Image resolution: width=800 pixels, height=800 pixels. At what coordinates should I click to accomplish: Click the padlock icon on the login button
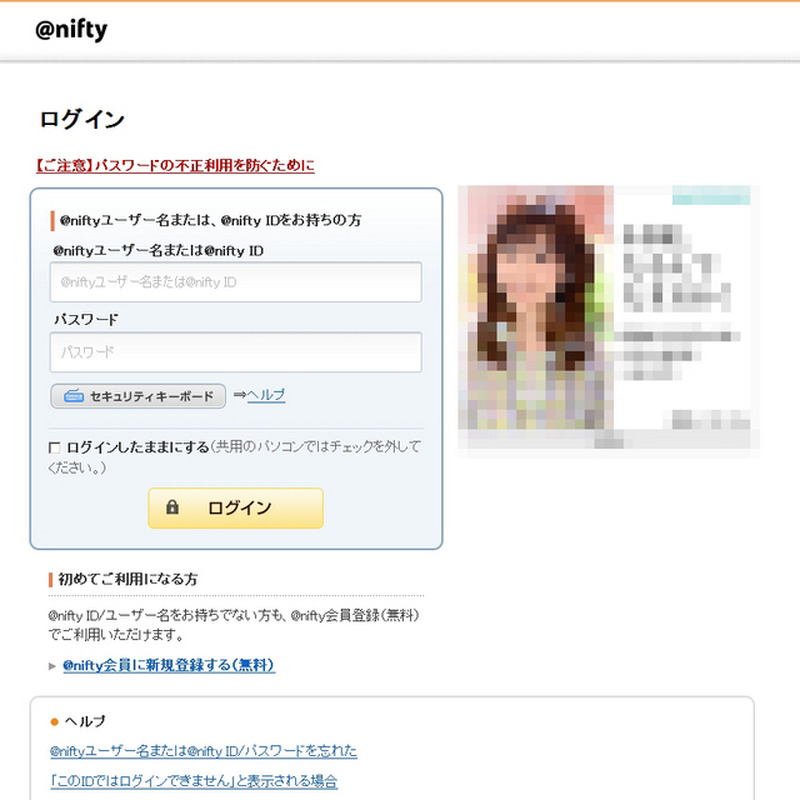coord(172,507)
